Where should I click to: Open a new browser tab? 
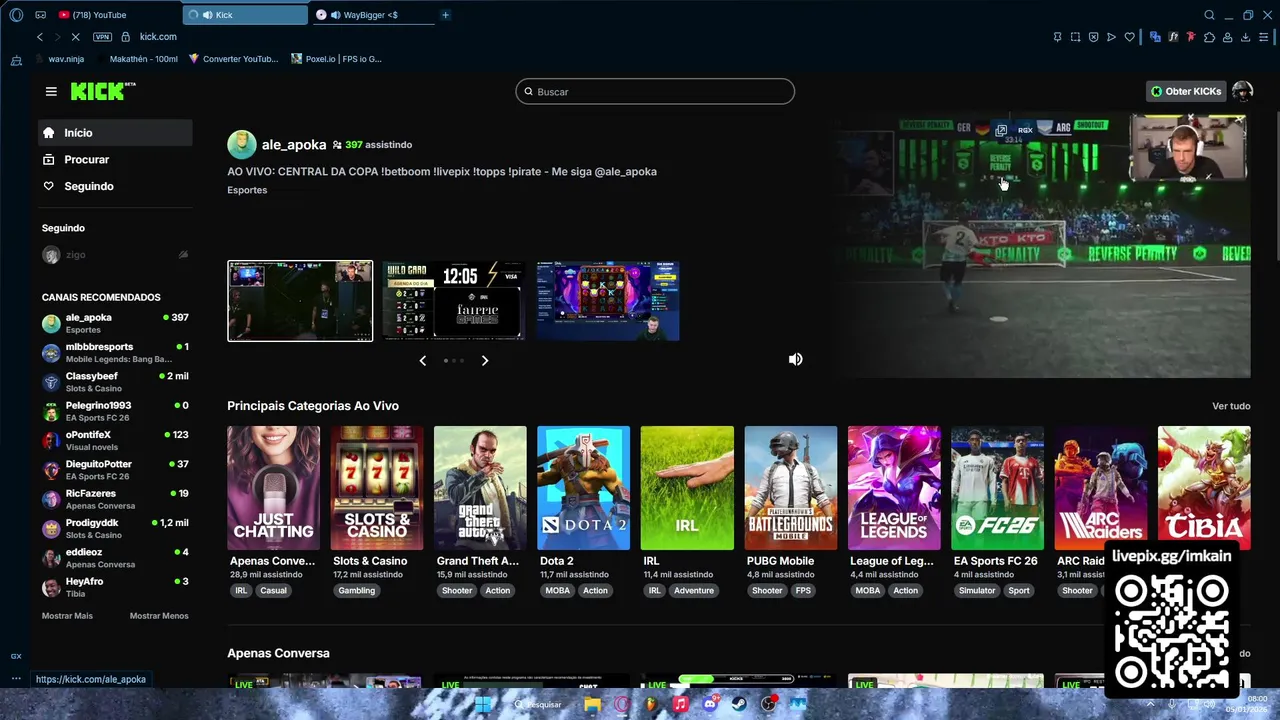445,15
